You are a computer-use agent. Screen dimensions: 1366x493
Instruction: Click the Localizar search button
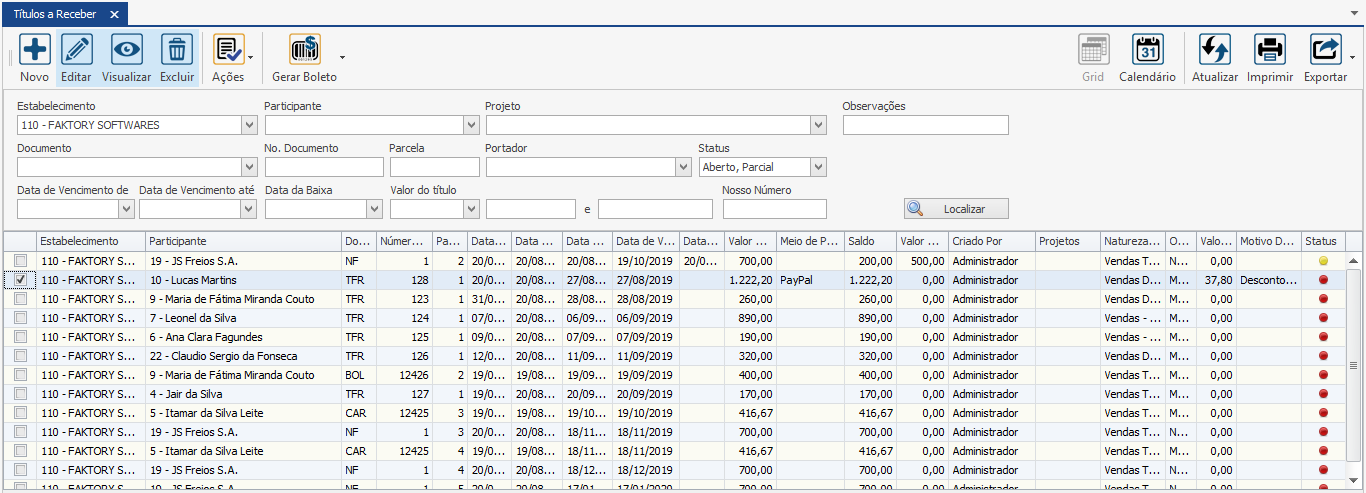coord(955,209)
